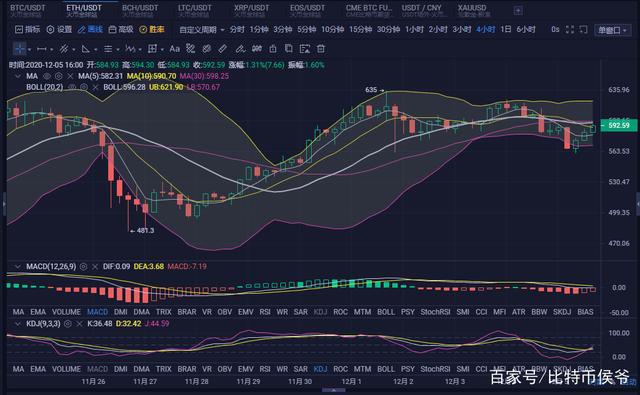Screen dimensions: 640x395
Task: Select the ruler measure tool
Action: point(222,49)
